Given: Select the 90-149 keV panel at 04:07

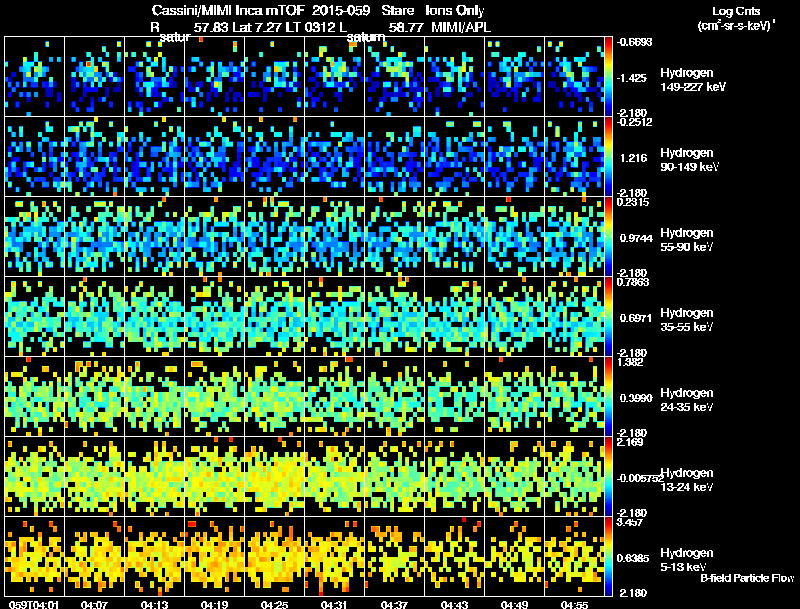Looking at the screenshot, I should tap(95, 157).
